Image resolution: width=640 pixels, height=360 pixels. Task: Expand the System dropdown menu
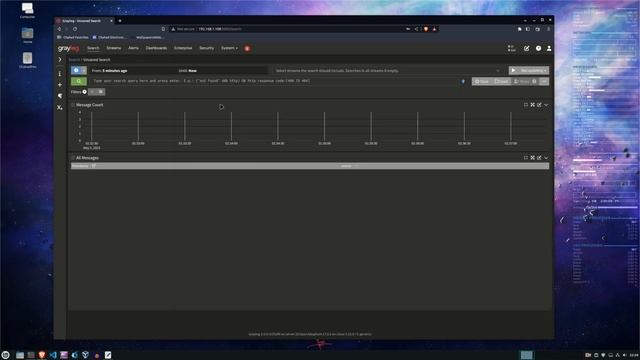point(229,48)
